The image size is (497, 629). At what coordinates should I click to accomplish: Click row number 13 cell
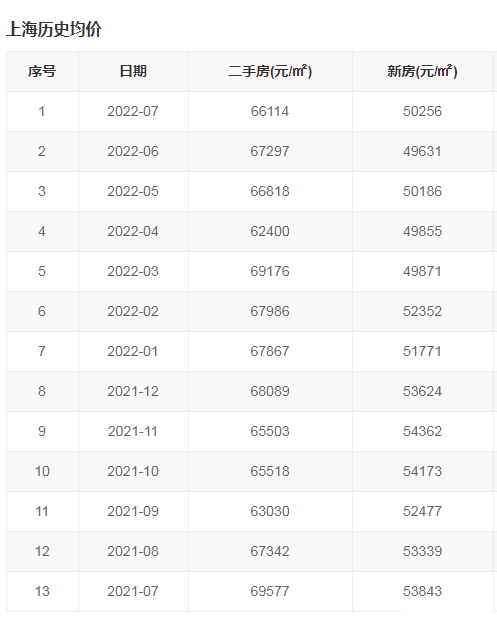coord(42,591)
